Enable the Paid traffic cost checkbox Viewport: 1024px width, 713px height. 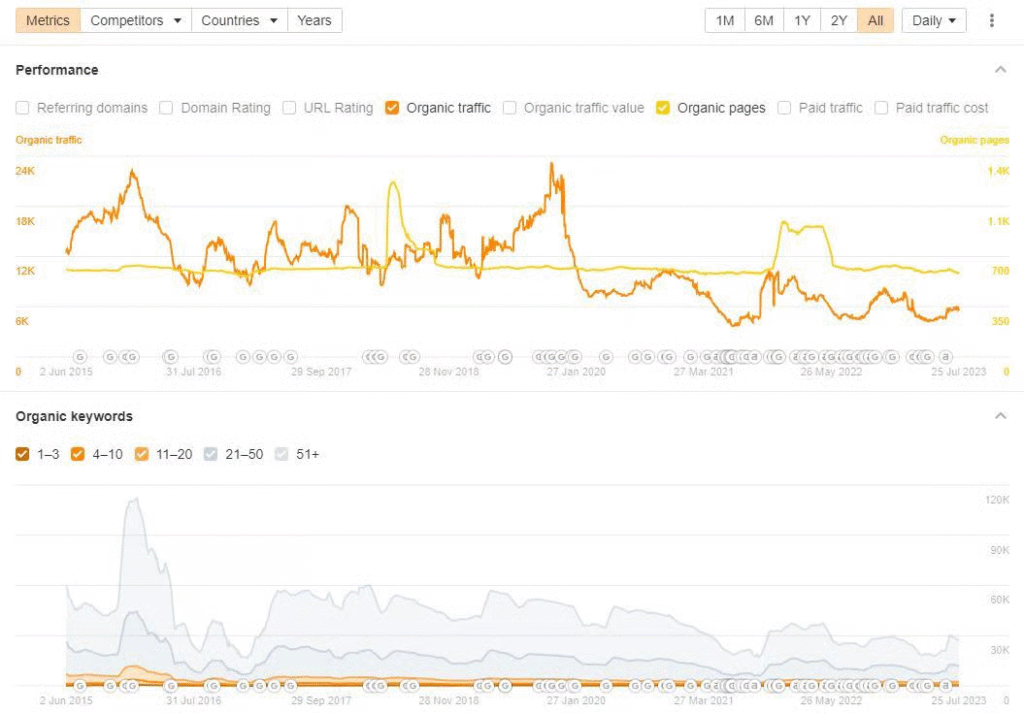point(882,108)
